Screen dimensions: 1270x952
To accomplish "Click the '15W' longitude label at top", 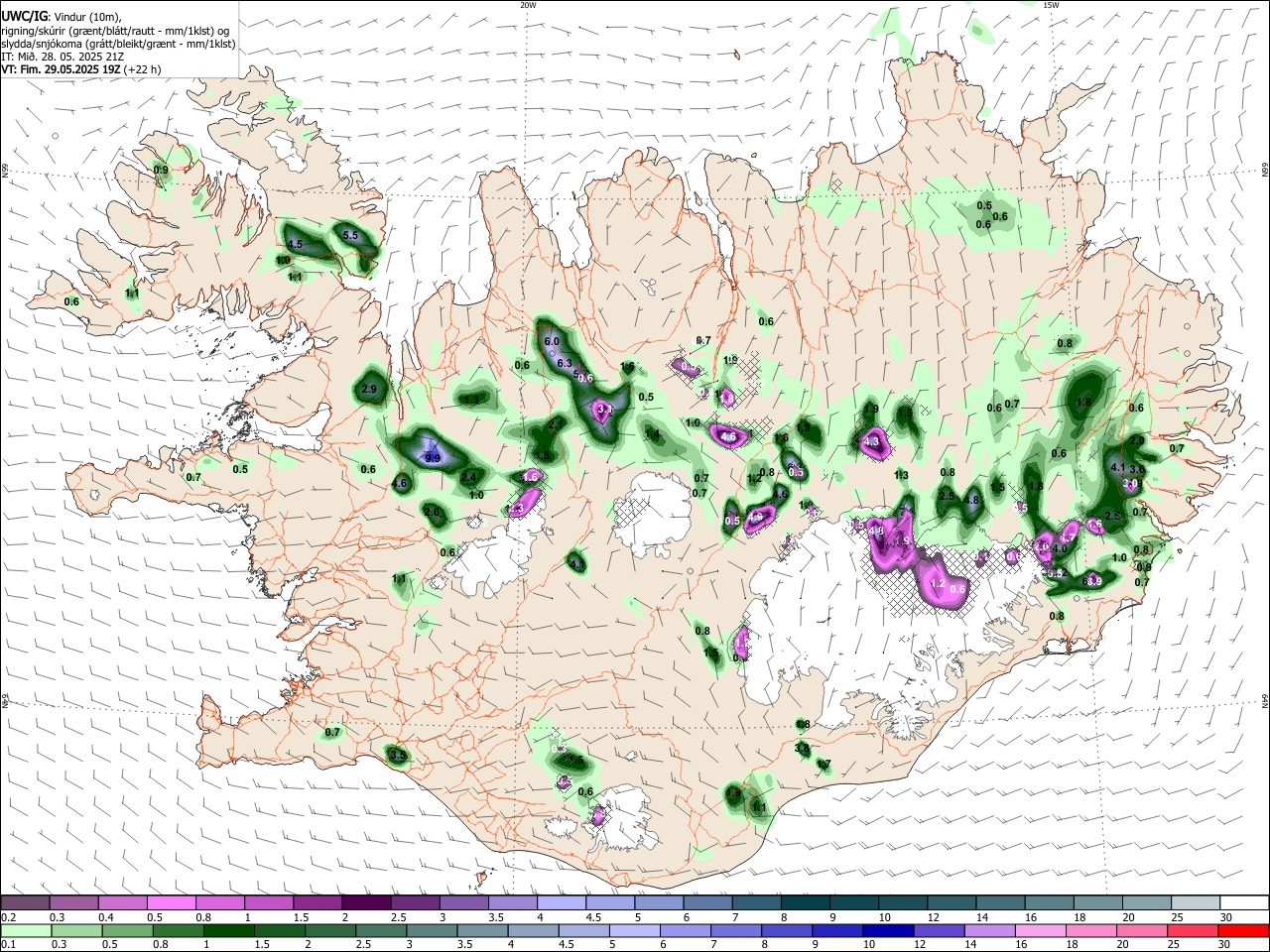I will (x=1051, y=5).
